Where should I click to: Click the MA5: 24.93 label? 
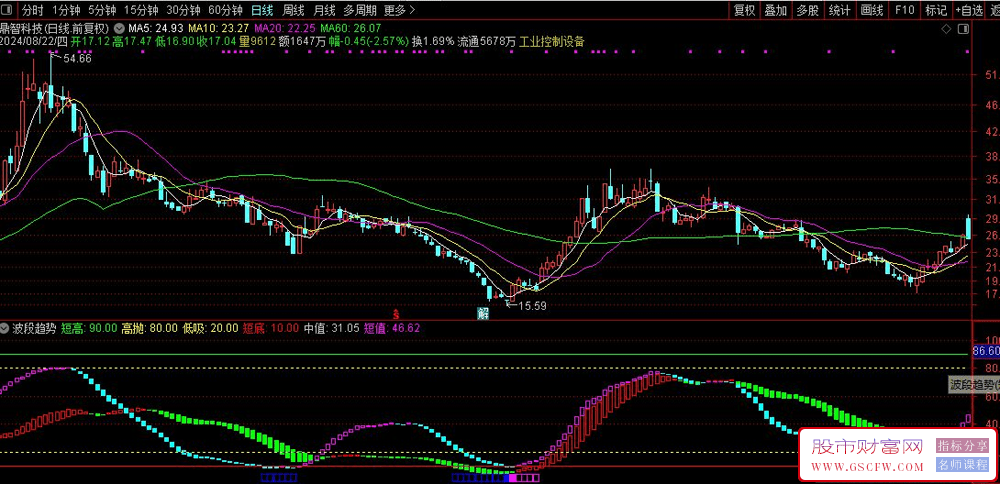[156, 29]
